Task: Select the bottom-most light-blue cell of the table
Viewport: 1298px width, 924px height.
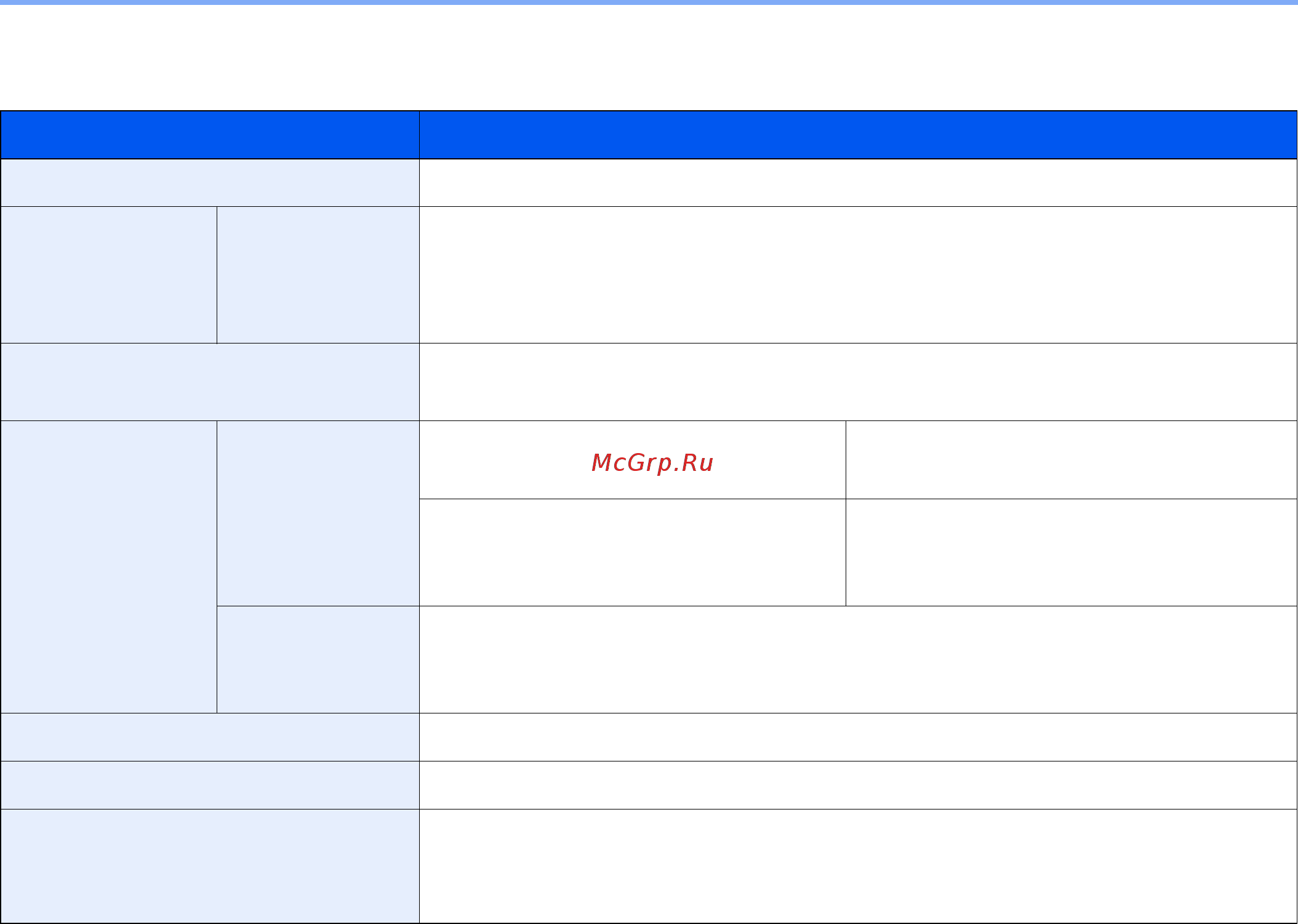Action: pyautogui.click(x=210, y=866)
